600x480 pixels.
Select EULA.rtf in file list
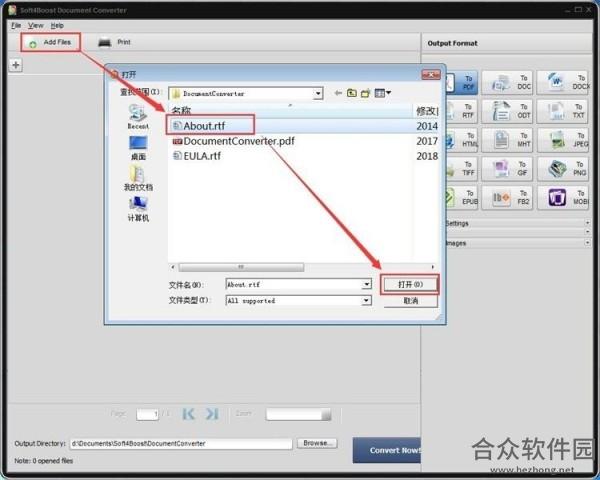pos(197,156)
